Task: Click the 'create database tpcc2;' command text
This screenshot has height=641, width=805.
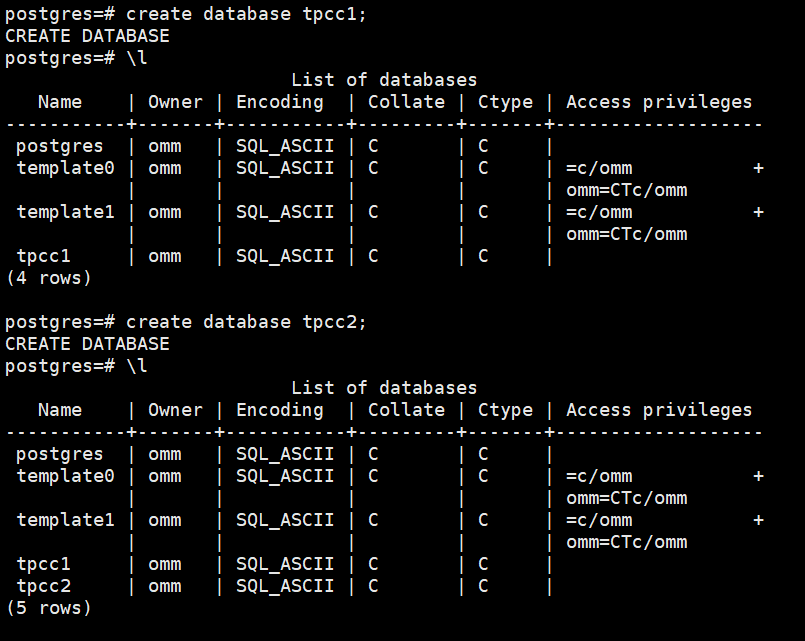Action: pyautogui.click(x=247, y=322)
